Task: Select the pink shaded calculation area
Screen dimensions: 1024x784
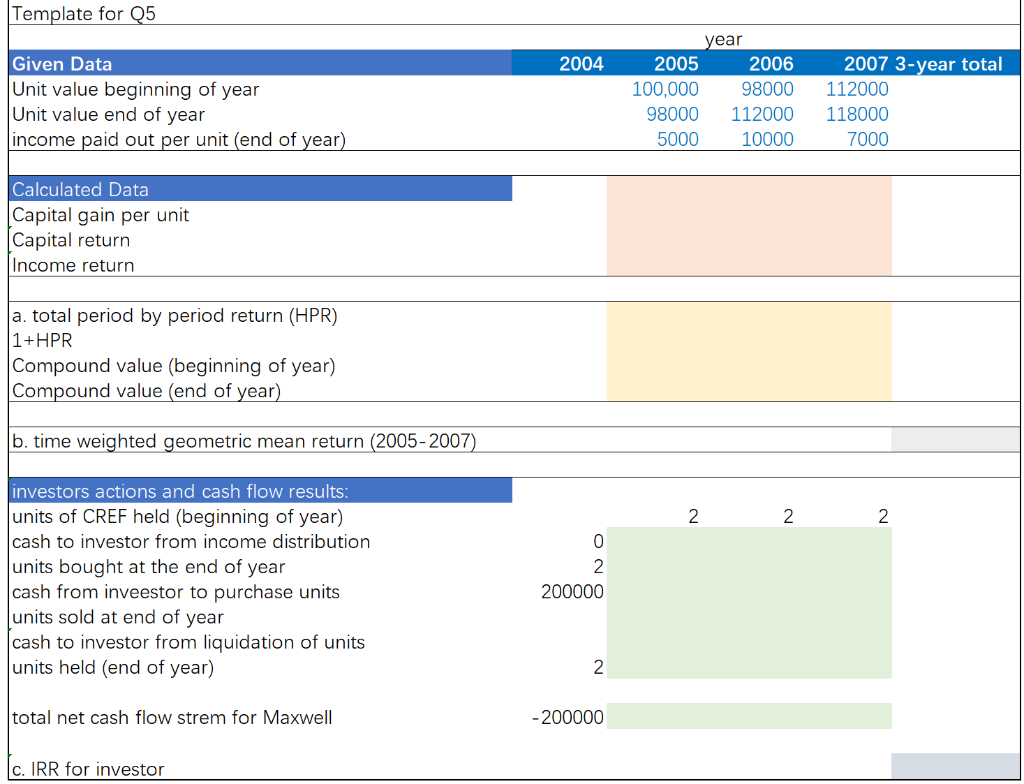Action: click(x=748, y=226)
